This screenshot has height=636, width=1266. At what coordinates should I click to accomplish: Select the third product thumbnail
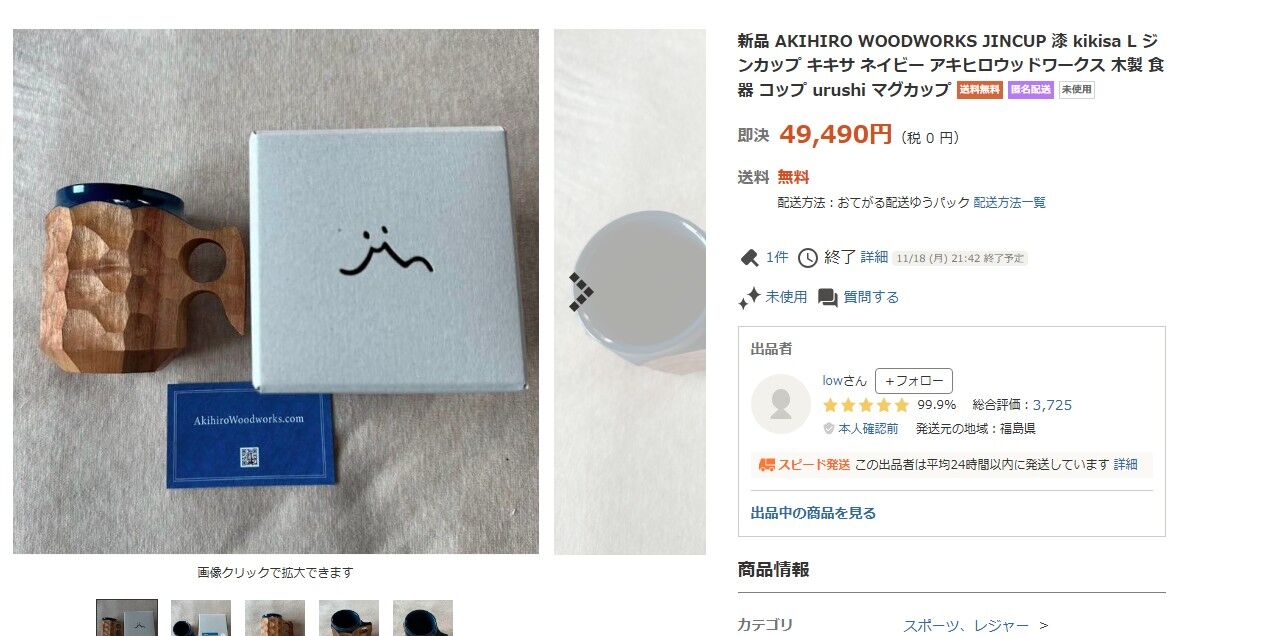(x=275, y=618)
